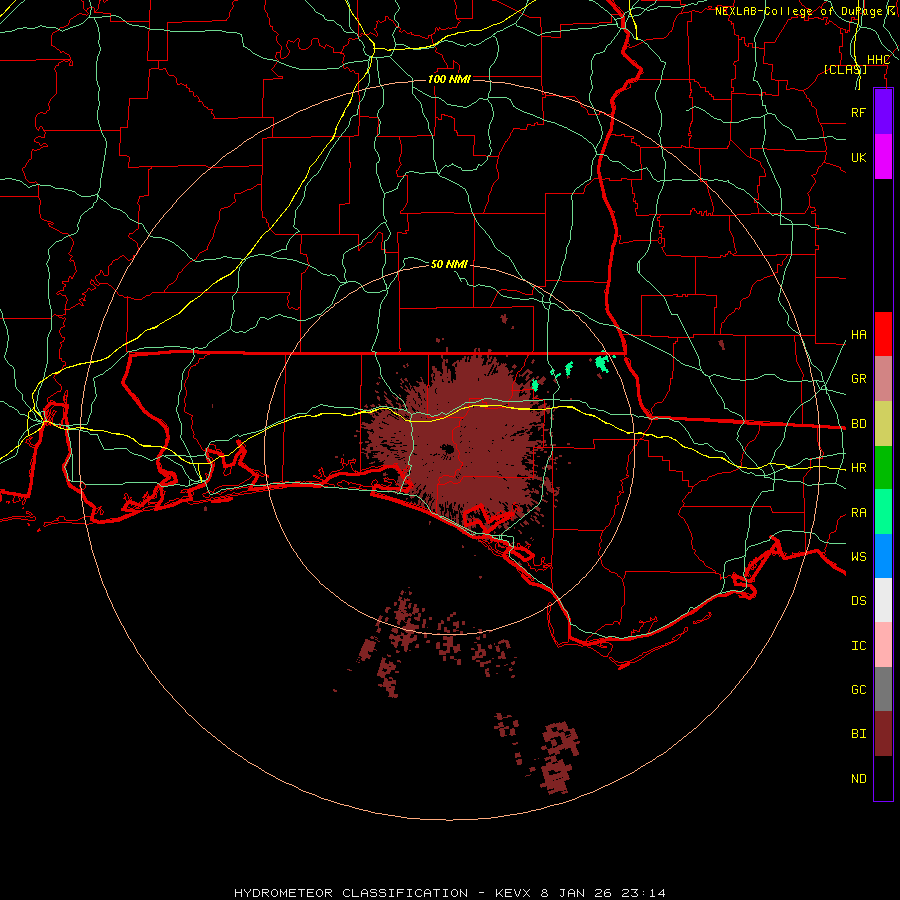
Task: Click the 'HA' legend label
Action: point(858,335)
